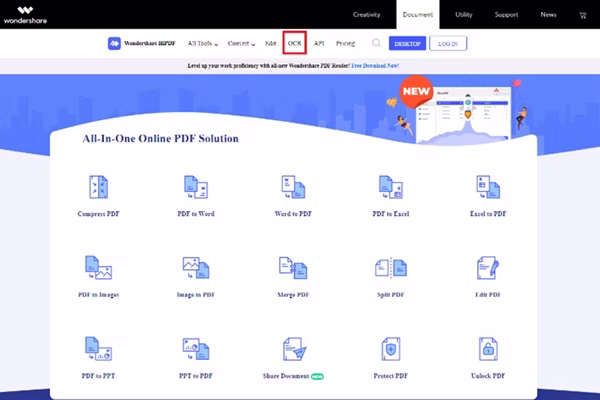
Task: Open the Utility top menu
Action: pos(463,15)
